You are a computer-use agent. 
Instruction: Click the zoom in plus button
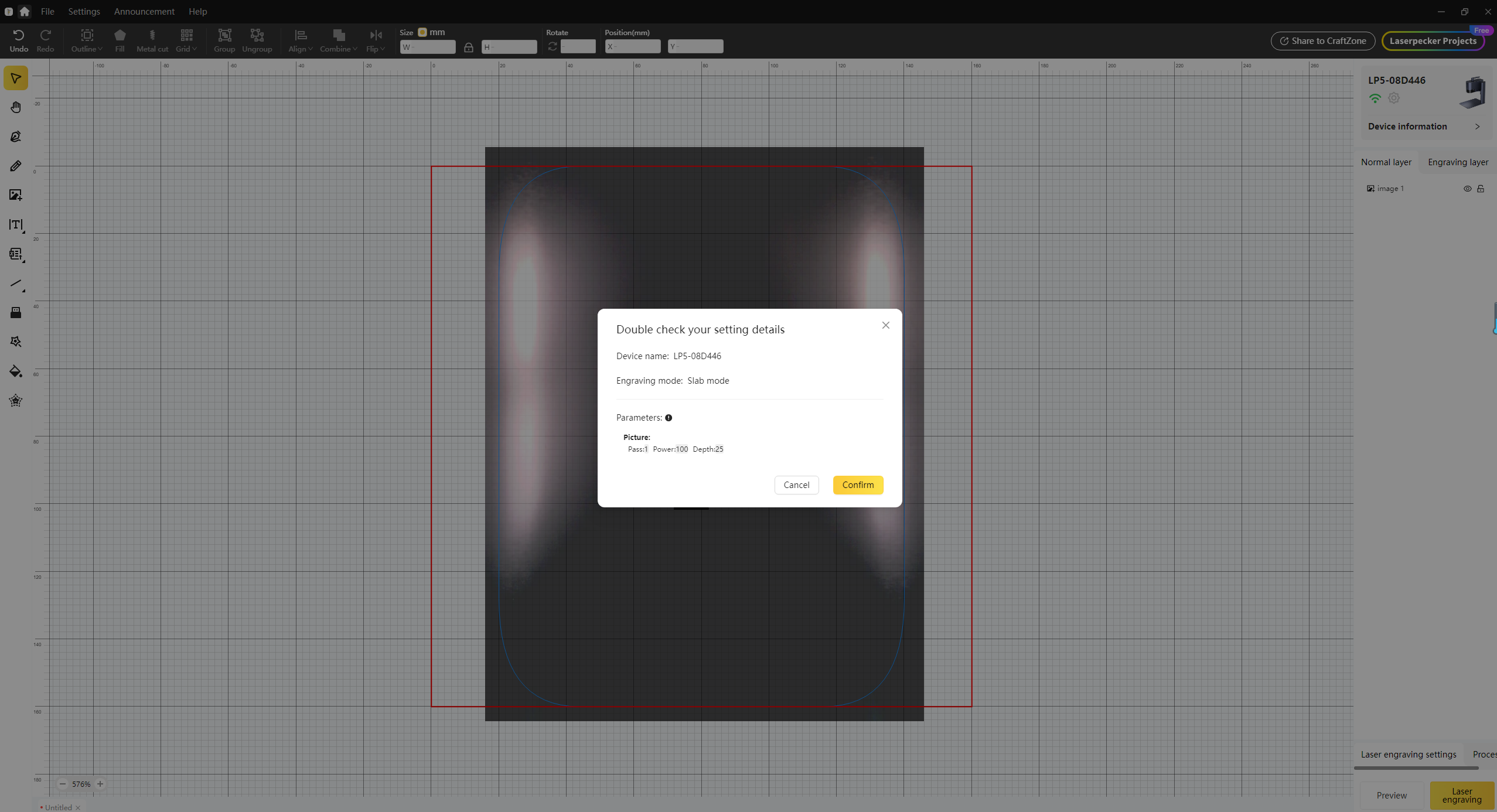100,784
